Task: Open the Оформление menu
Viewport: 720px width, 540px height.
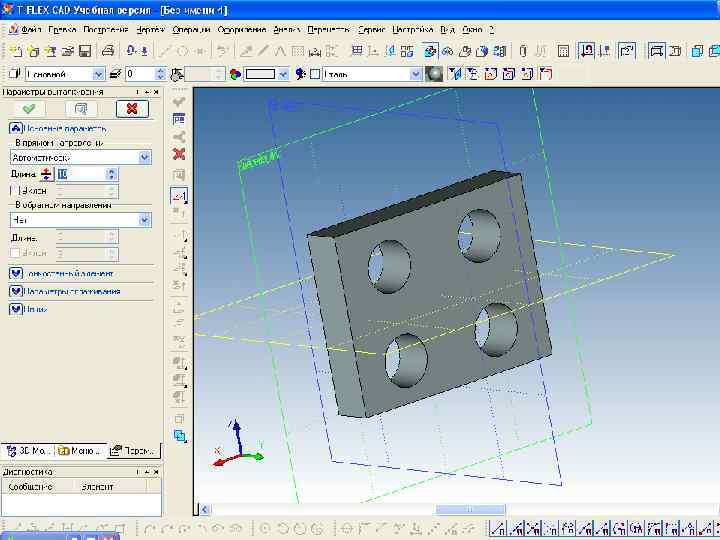Action: [x=242, y=30]
